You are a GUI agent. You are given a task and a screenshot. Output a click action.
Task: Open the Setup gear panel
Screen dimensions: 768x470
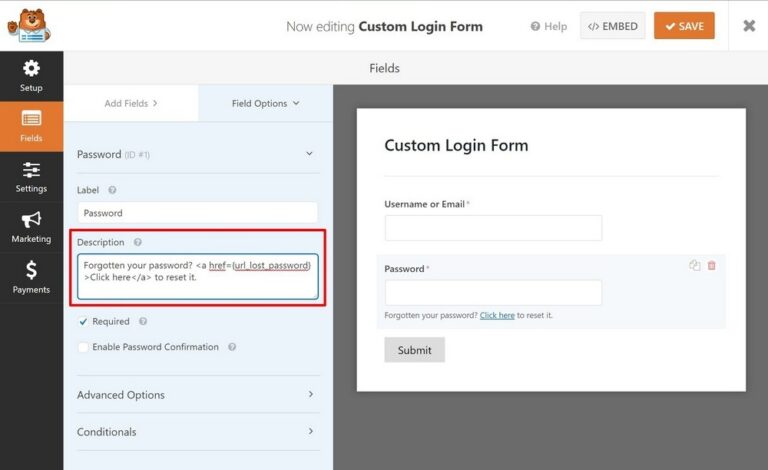coord(31,75)
